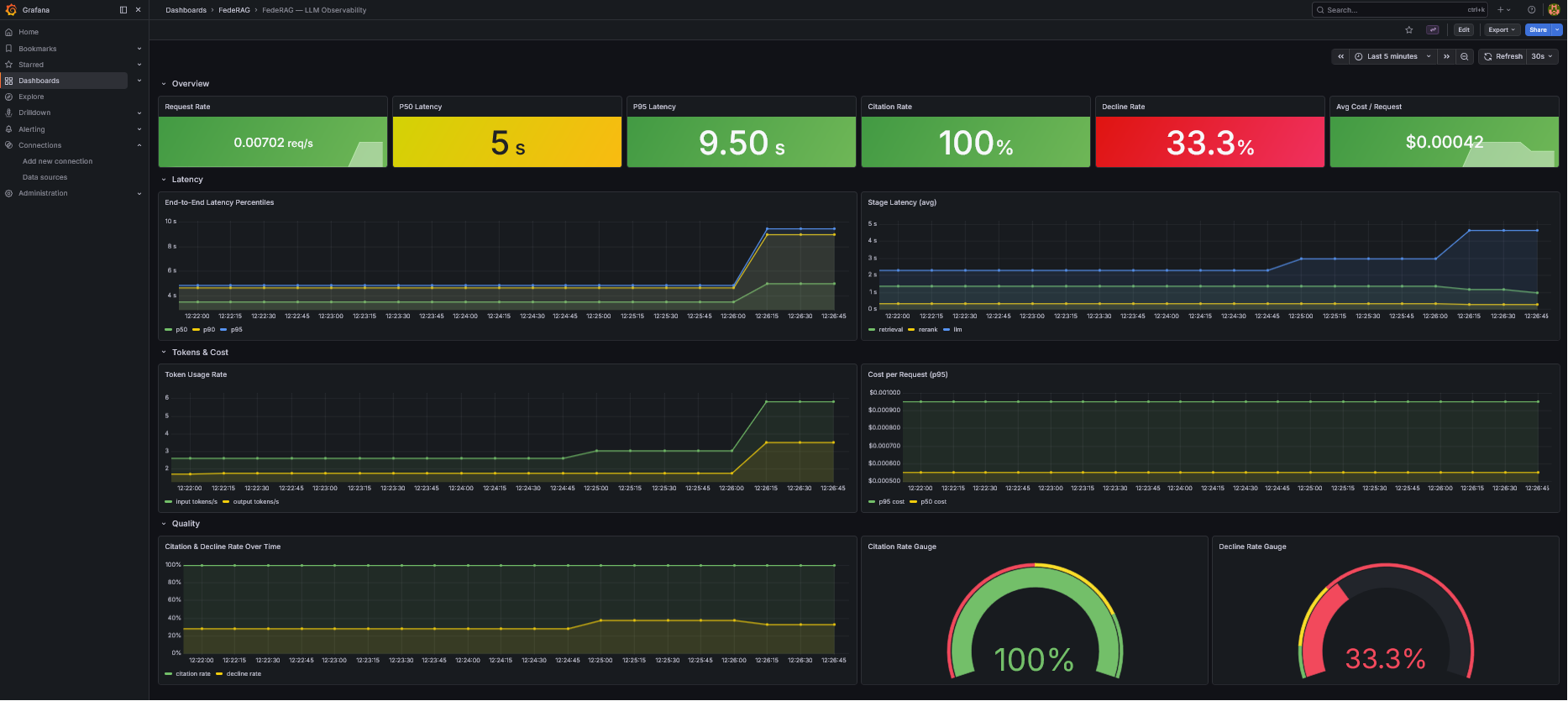Open Explore in the sidebar
1568x701 pixels.
[31, 97]
